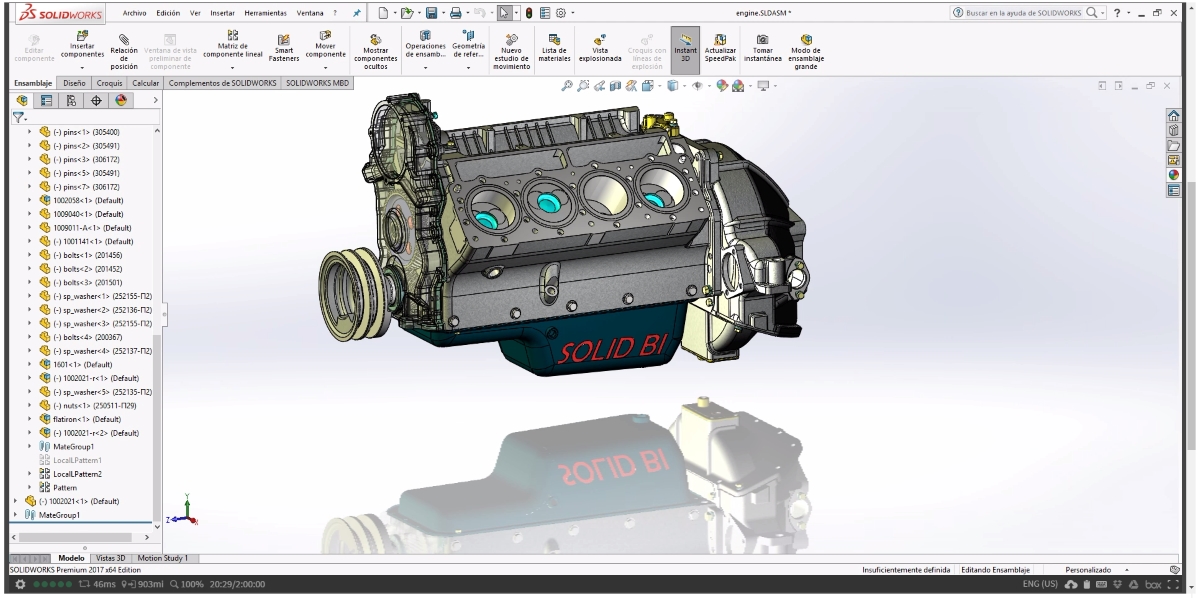This screenshot has width=1200, height=598.
Task: Pin the menu bar with pushpin
Action: (x=358, y=13)
